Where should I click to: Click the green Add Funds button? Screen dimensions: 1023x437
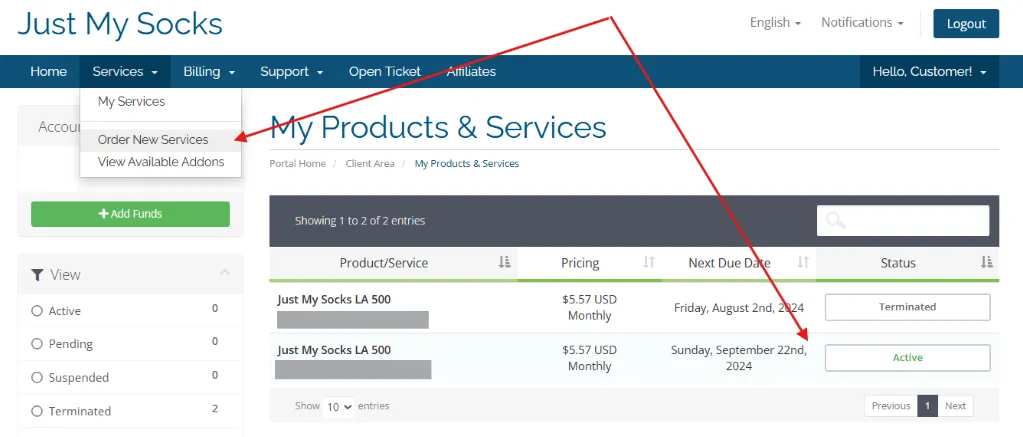click(130, 214)
